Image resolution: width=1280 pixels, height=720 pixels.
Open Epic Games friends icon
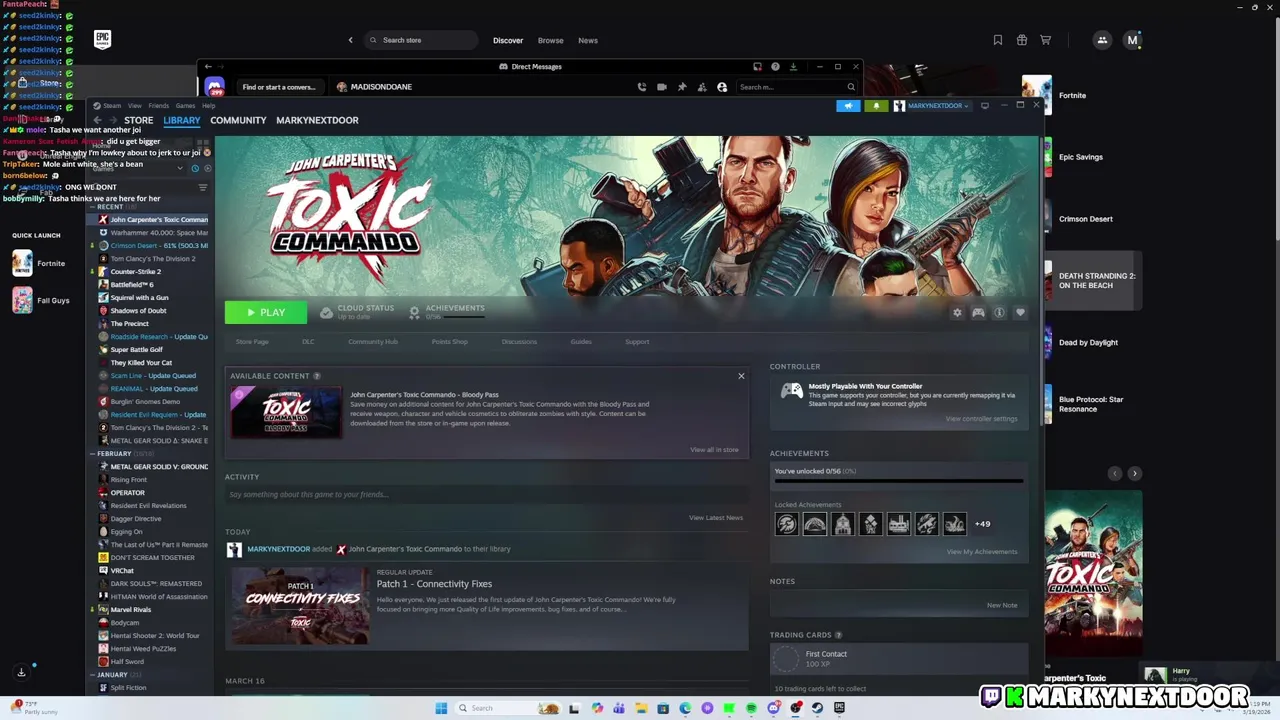pos(1102,40)
